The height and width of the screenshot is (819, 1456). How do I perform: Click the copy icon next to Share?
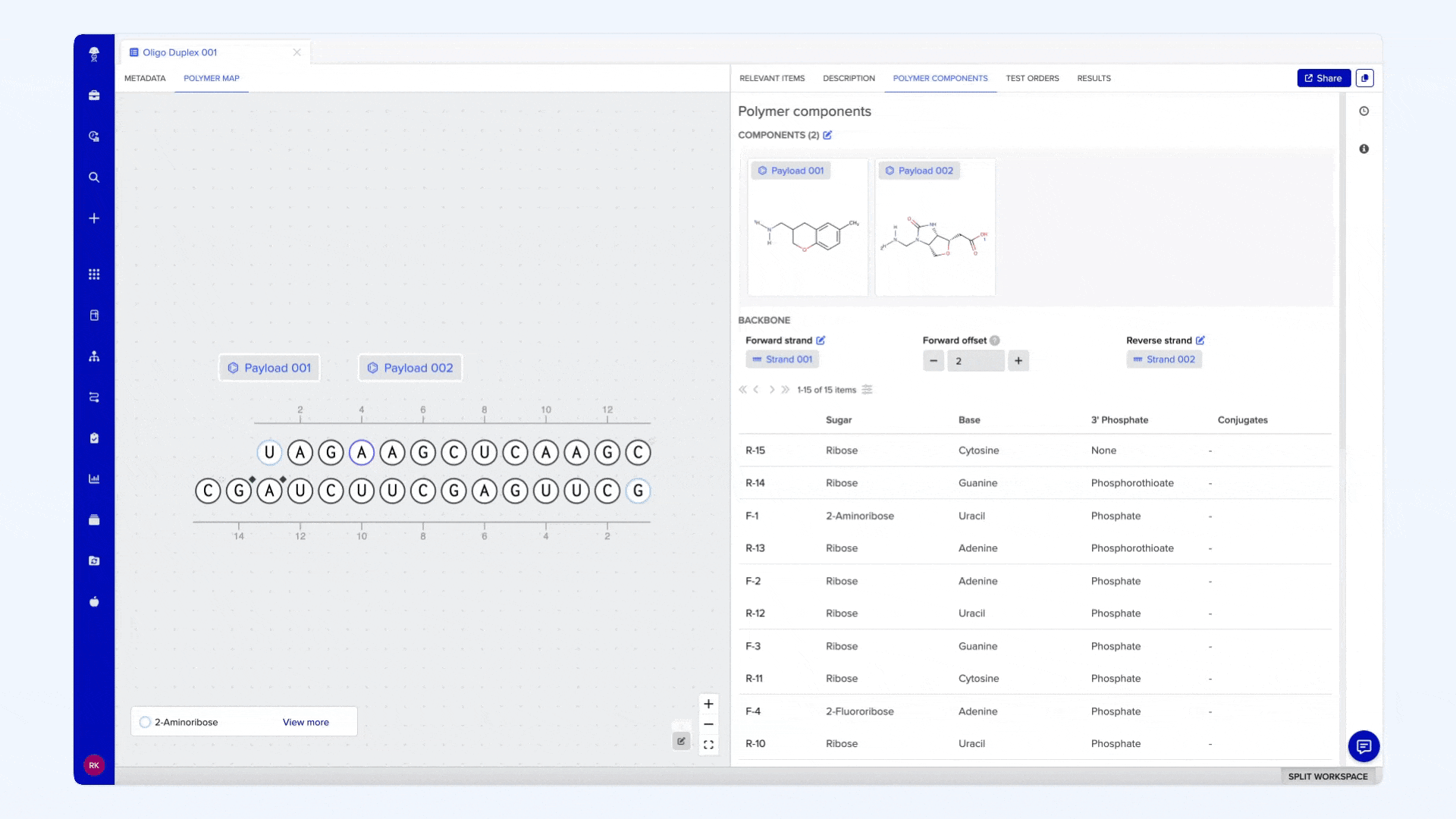click(1364, 78)
